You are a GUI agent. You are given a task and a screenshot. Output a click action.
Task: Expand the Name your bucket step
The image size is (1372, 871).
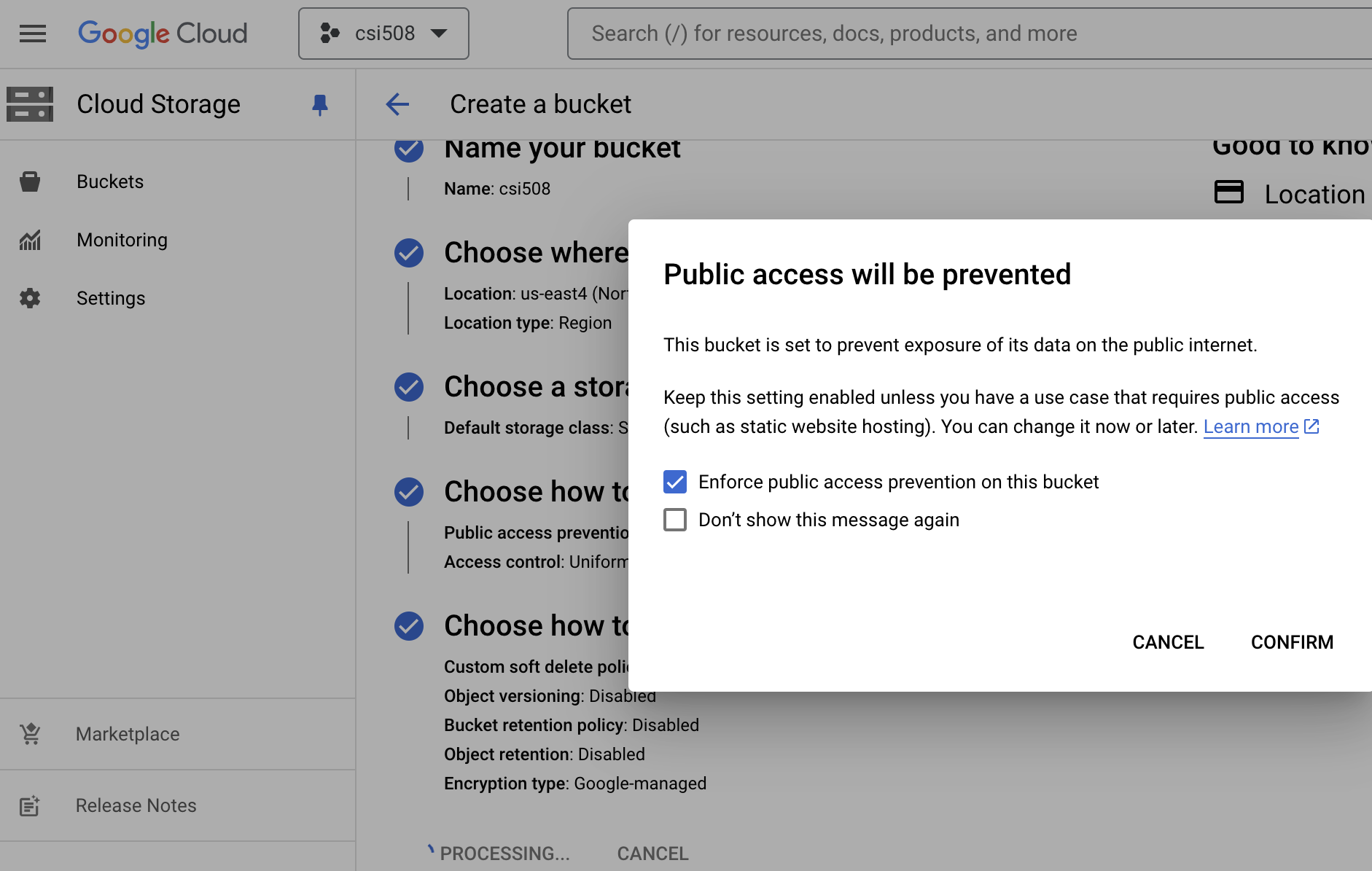click(561, 149)
